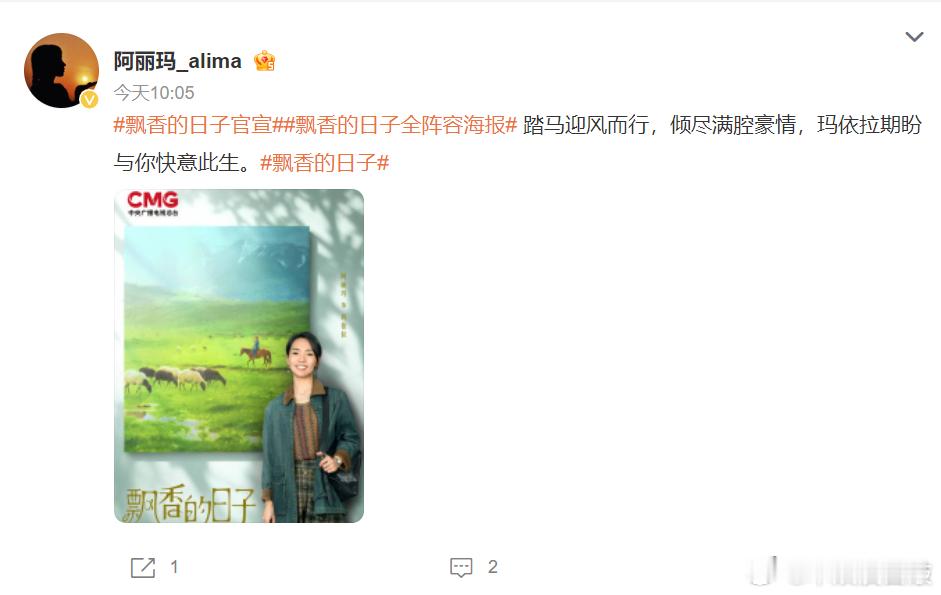This screenshot has height=595, width=941.
Task: Click the blurred watermark at bottom right
Action: tap(840, 572)
